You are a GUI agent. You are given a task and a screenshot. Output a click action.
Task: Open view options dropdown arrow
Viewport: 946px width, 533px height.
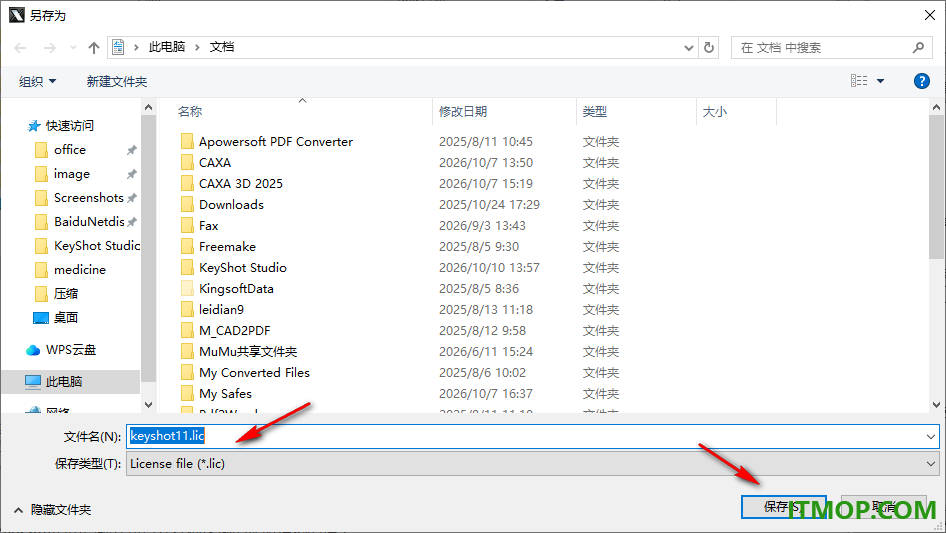[880, 81]
